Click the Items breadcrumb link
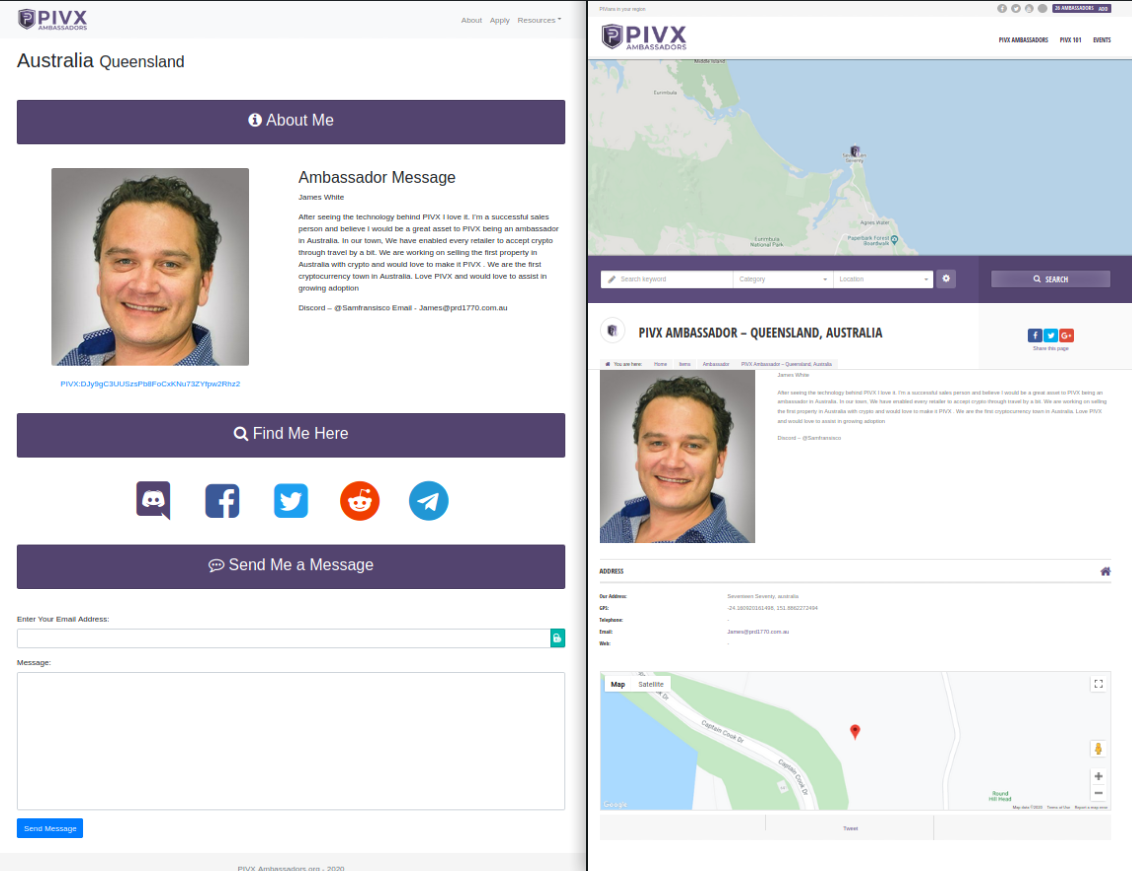The height and width of the screenshot is (871, 1132). [684, 364]
